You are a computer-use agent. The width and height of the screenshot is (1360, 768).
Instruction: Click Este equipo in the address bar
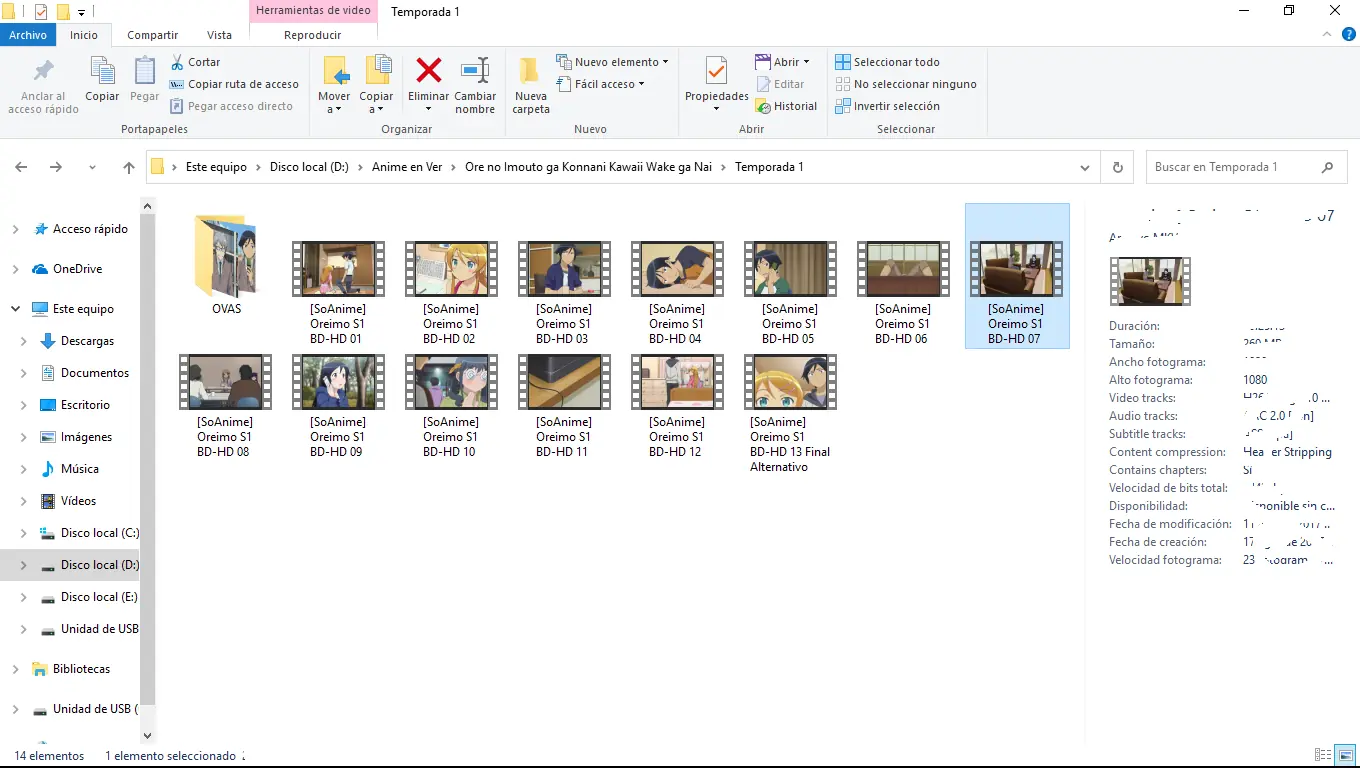[x=216, y=167]
